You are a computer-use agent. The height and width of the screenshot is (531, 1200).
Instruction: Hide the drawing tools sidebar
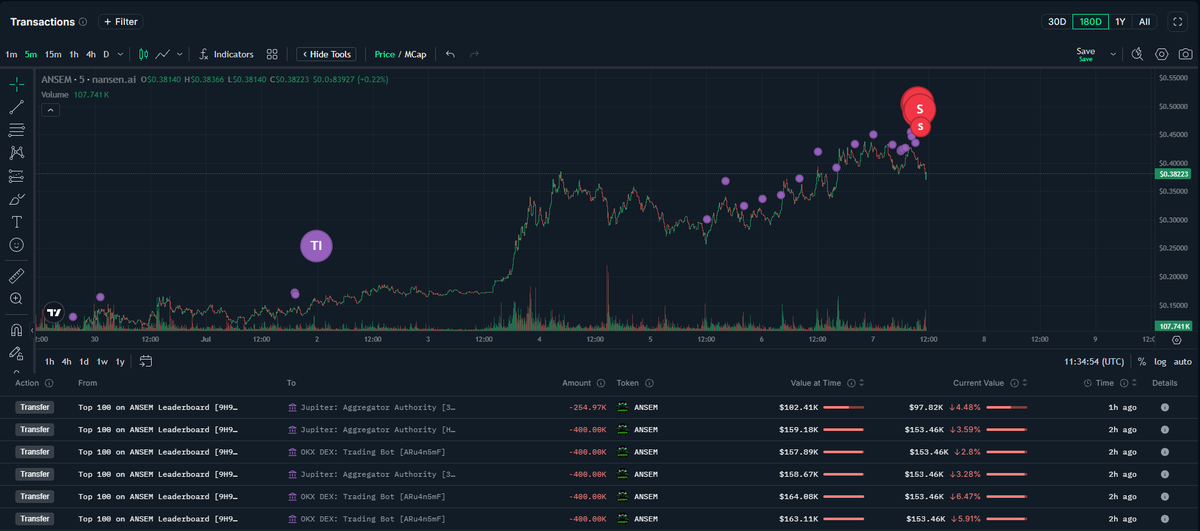[324, 54]
